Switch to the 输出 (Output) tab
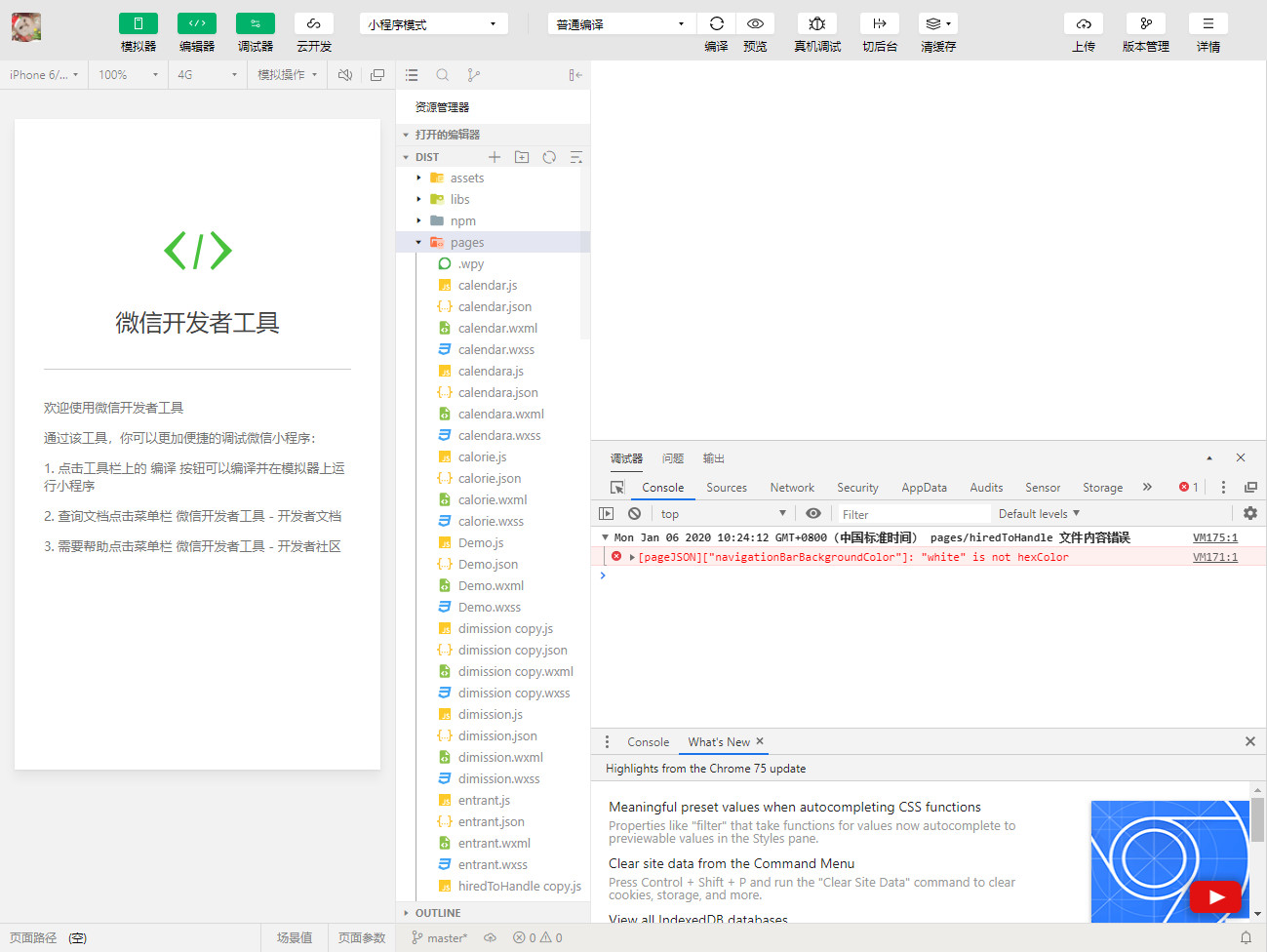 coord(714,458)
